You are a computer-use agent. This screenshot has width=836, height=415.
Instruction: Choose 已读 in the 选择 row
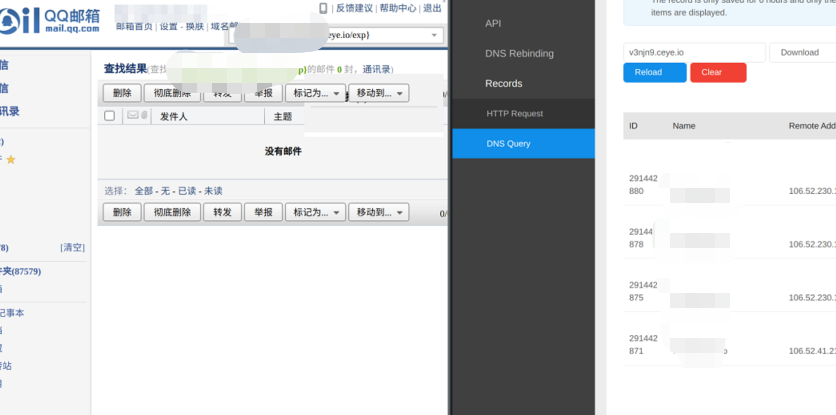(x=187, y=191)
